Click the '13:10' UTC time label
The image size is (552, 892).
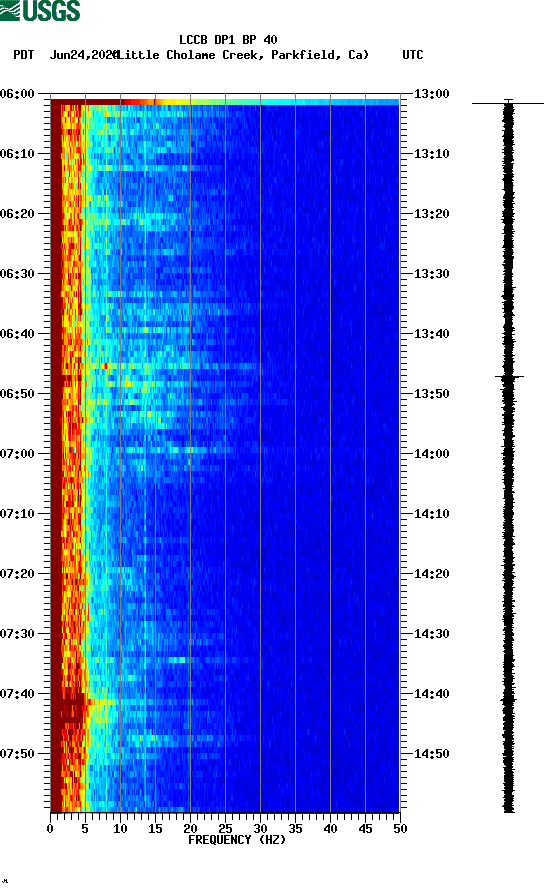tap(431, 154)
